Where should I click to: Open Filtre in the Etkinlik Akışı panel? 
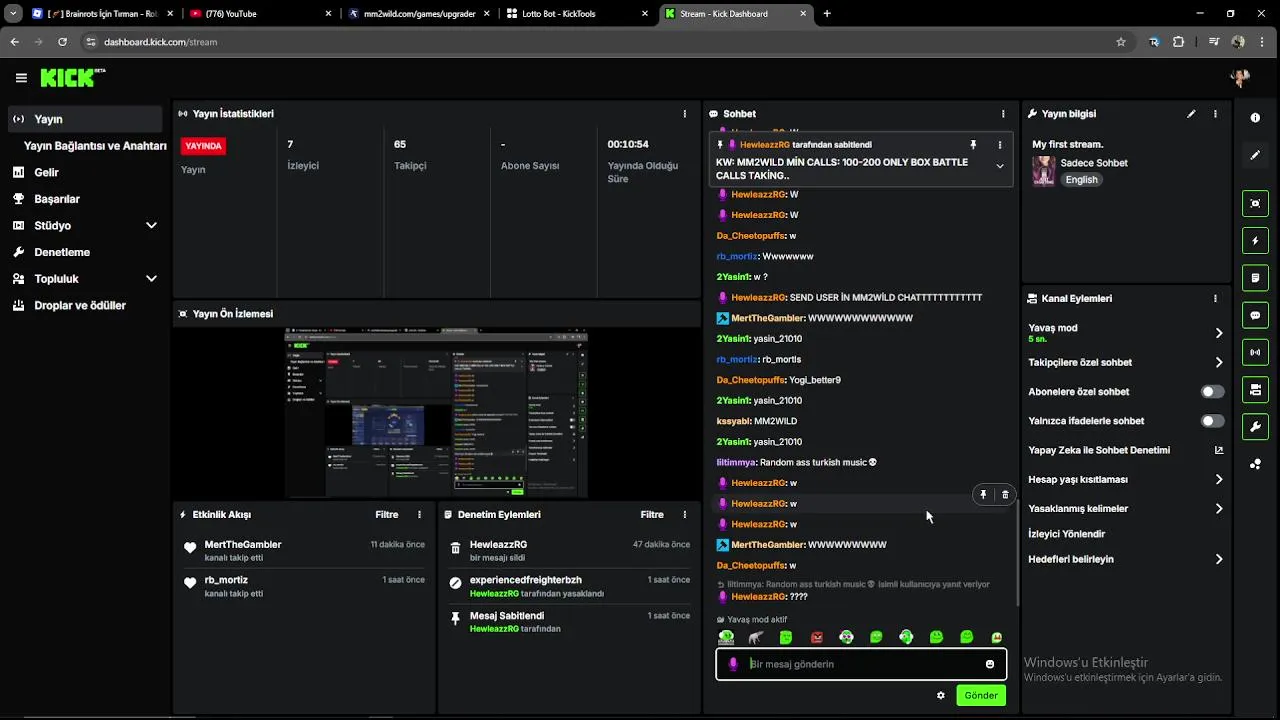coord(386,515)
